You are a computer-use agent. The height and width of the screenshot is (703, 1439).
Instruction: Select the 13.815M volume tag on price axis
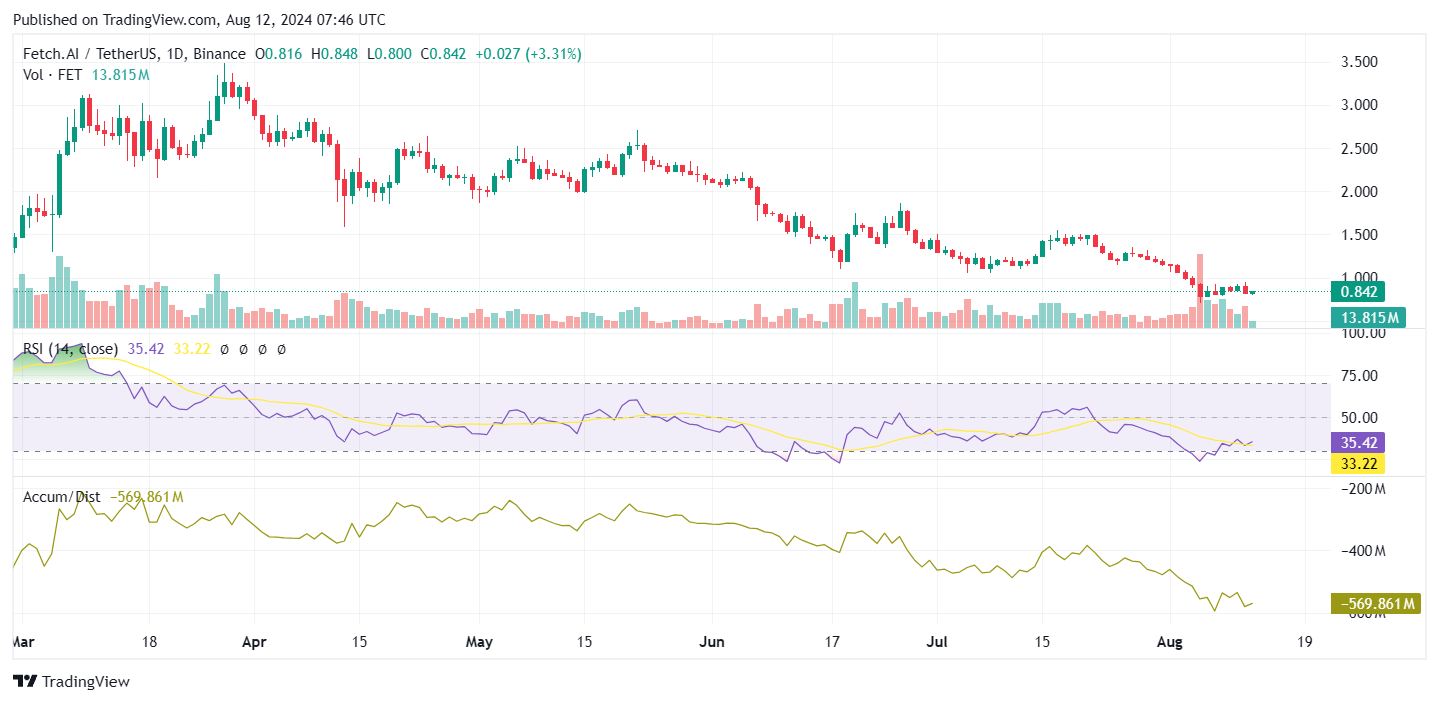tap(1368, 318)
